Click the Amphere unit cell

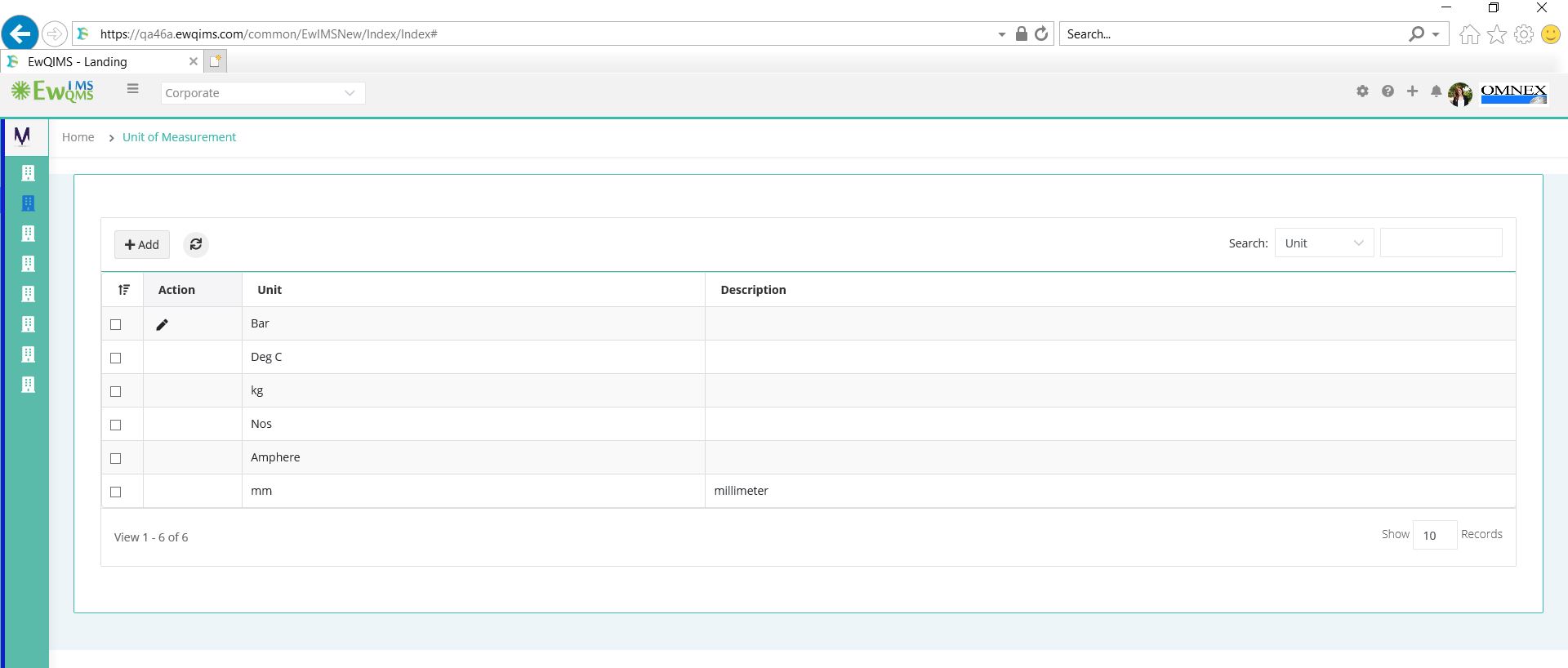tap(473, 457)
